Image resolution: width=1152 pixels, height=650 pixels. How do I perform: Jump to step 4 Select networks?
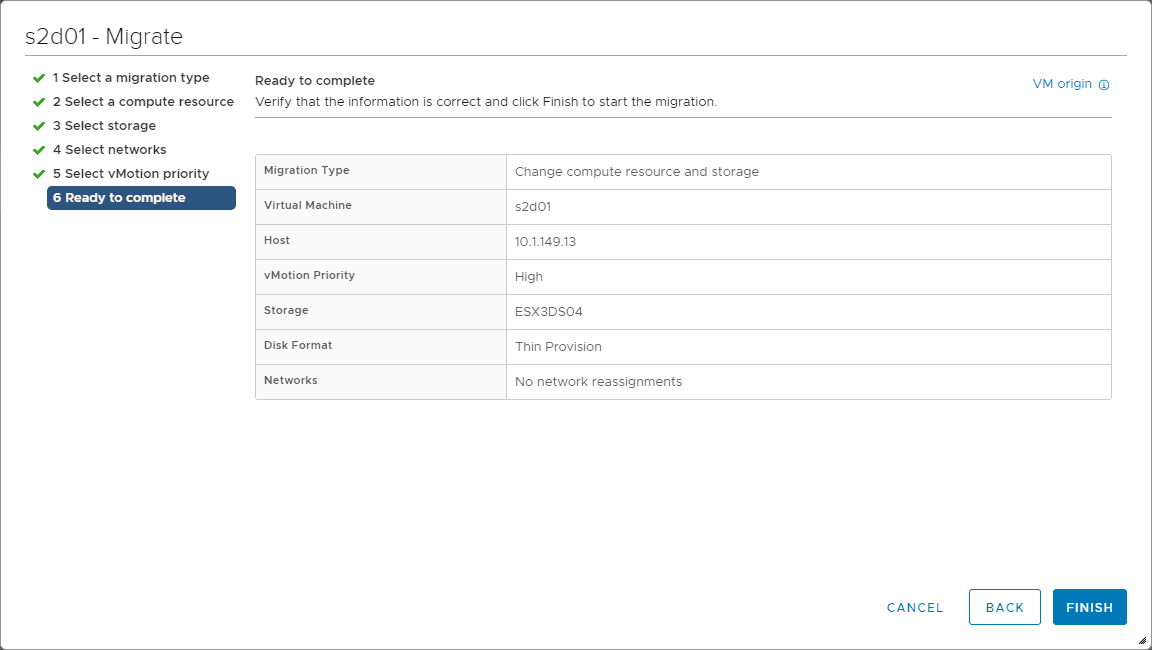109,150
